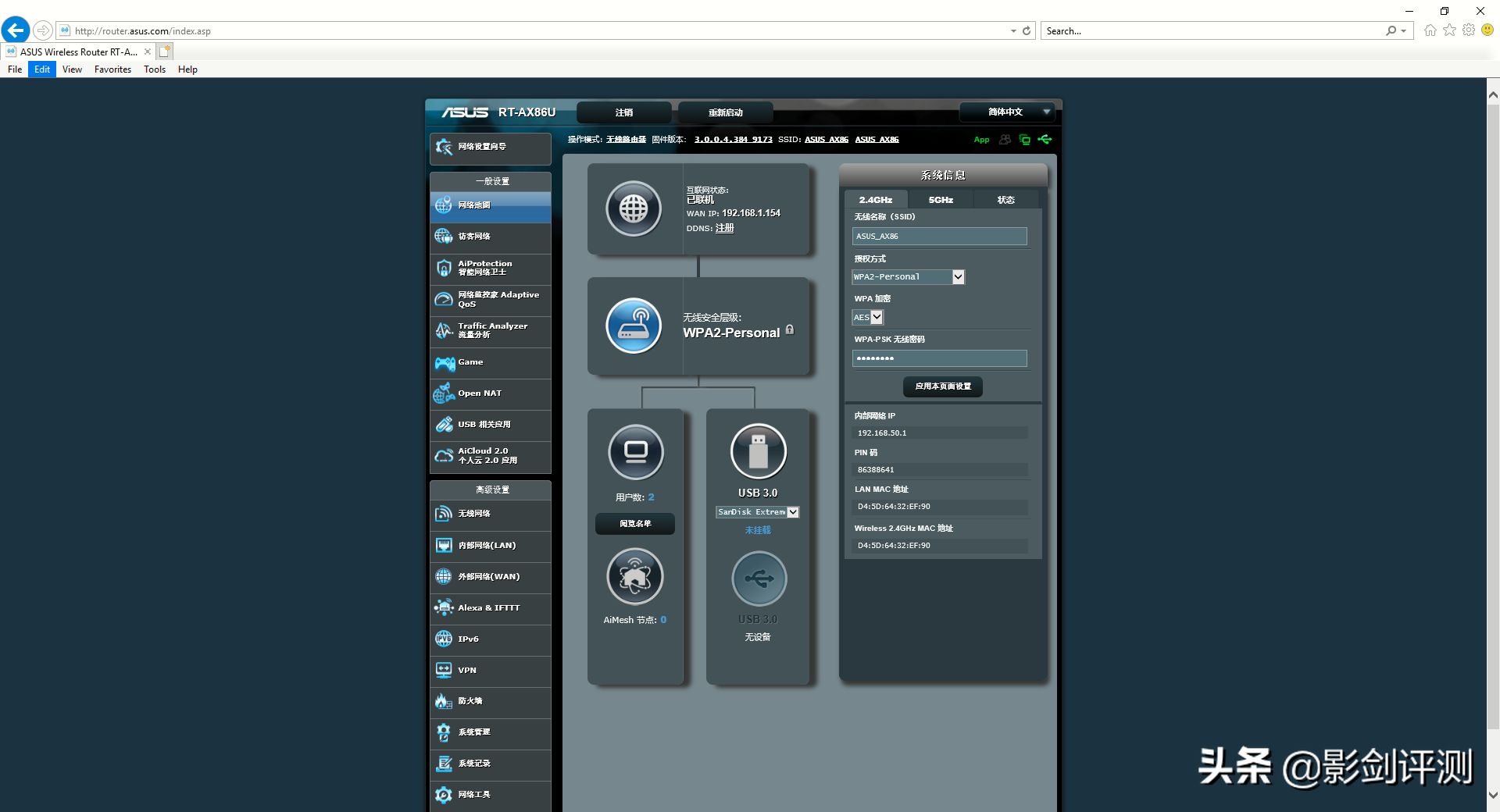Screen dimensions: 1500x812
Task: Open the language dropdown 简体中文
Action: [1007, 112]
